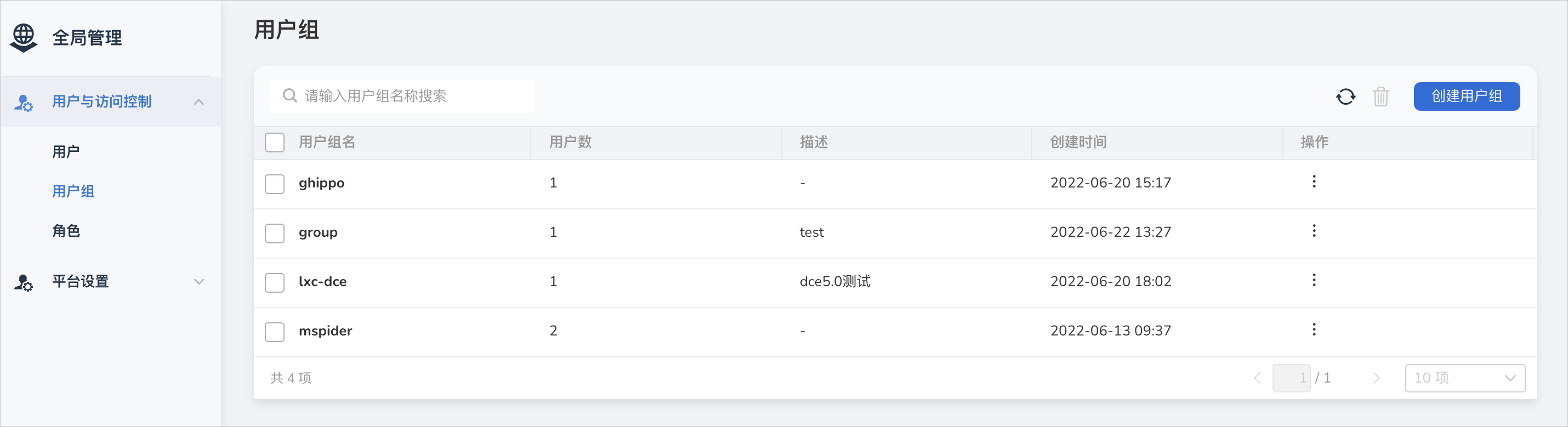The width and height of the screenshot is (1568, 427).
Task: Collapse the 用户与访问控制 section chevron
Action: tap(198, 102)
